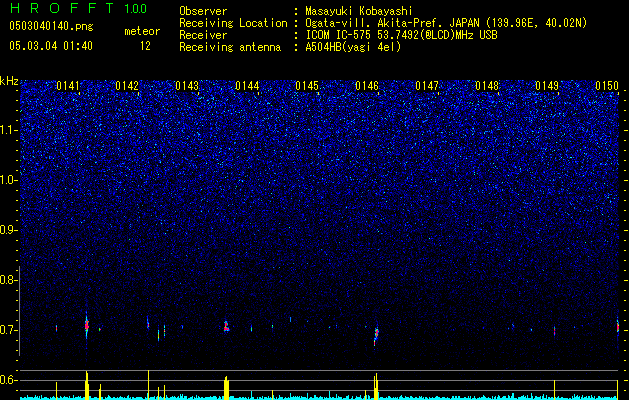The image size is (629, 400).
Task: Click the 0143 time marker
Action: pos(187,86)
